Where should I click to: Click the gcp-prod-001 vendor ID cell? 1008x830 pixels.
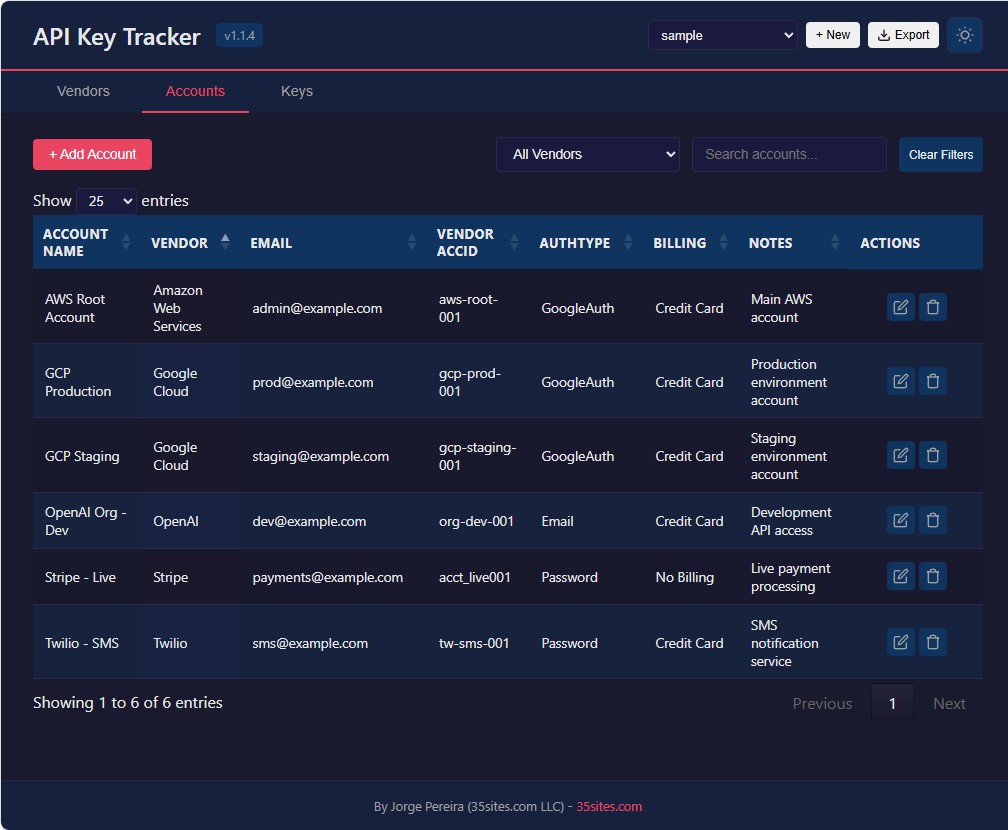469,382
